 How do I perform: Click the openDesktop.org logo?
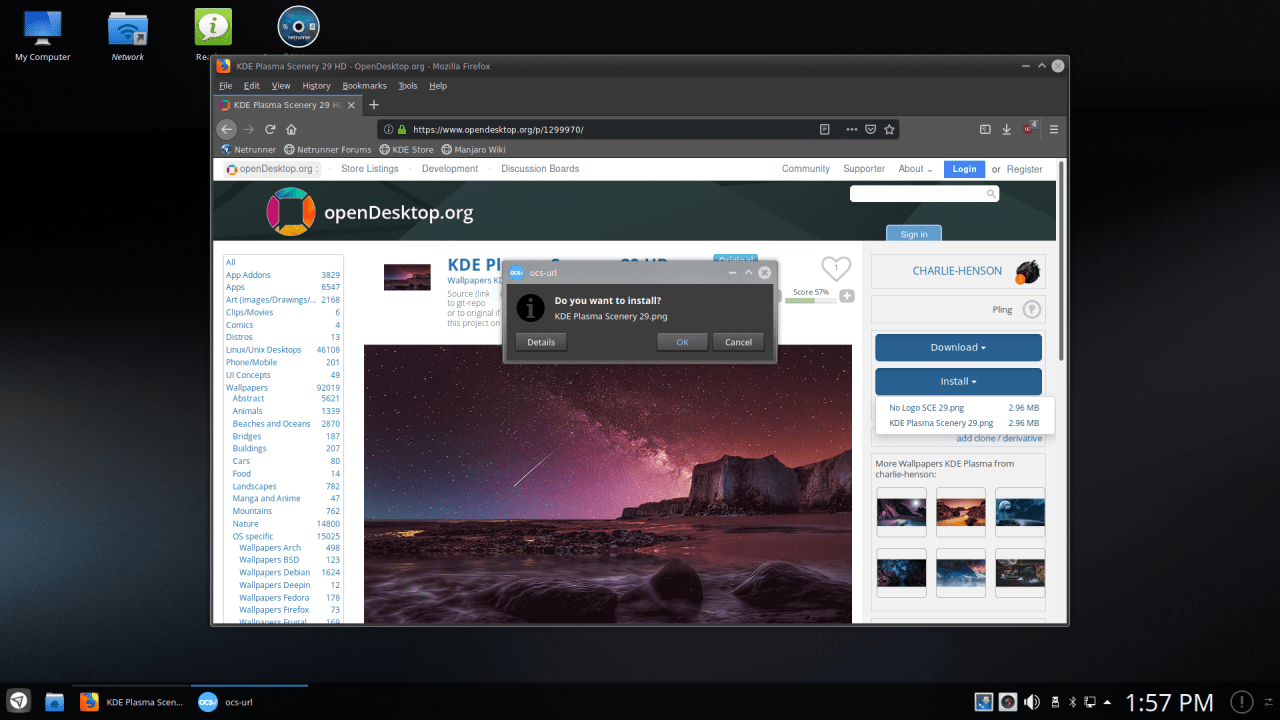[x=291, y=211]
